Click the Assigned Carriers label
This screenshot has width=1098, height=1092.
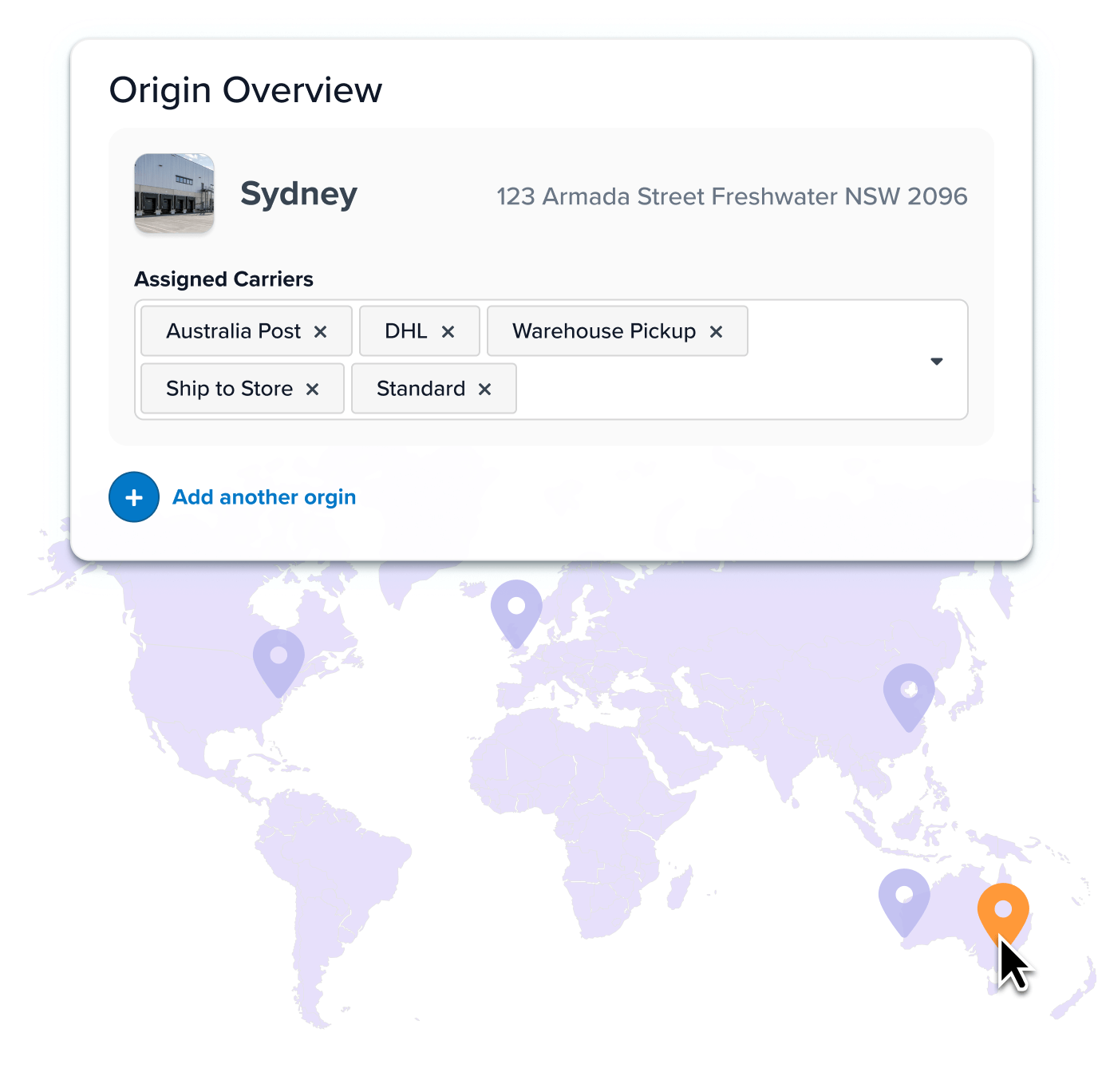223,279
